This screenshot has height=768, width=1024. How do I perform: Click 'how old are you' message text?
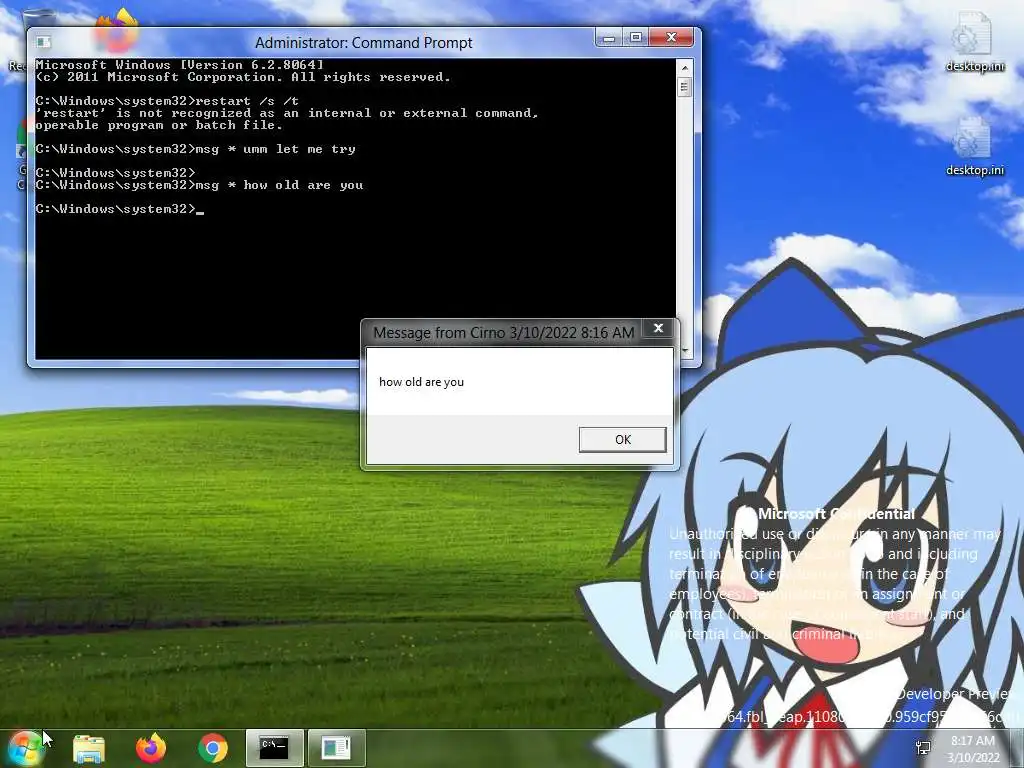(x=421, y=382)
